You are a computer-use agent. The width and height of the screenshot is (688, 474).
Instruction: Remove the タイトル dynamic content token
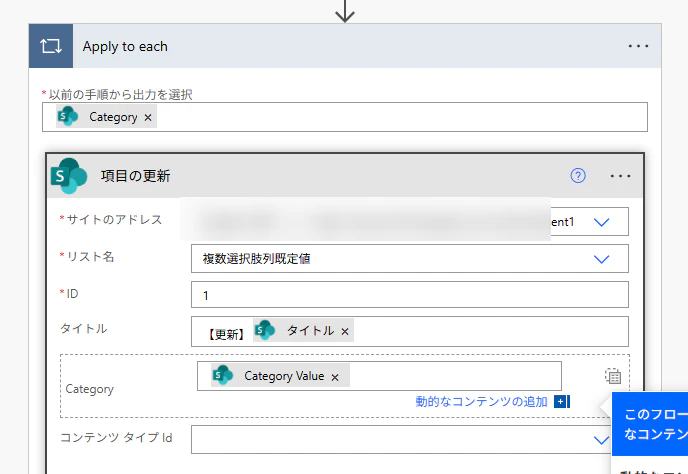tap(345, 332)
